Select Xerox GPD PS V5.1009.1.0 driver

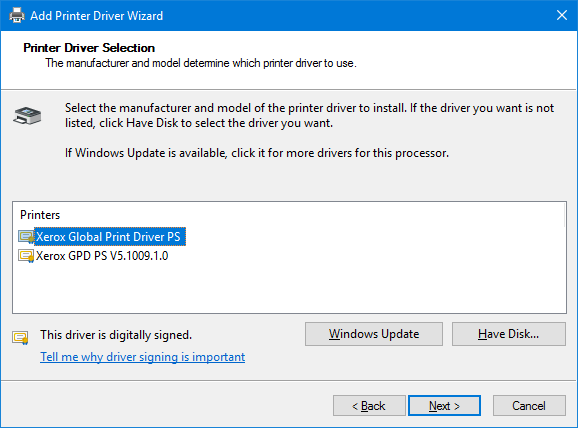[x=102, y=256]
